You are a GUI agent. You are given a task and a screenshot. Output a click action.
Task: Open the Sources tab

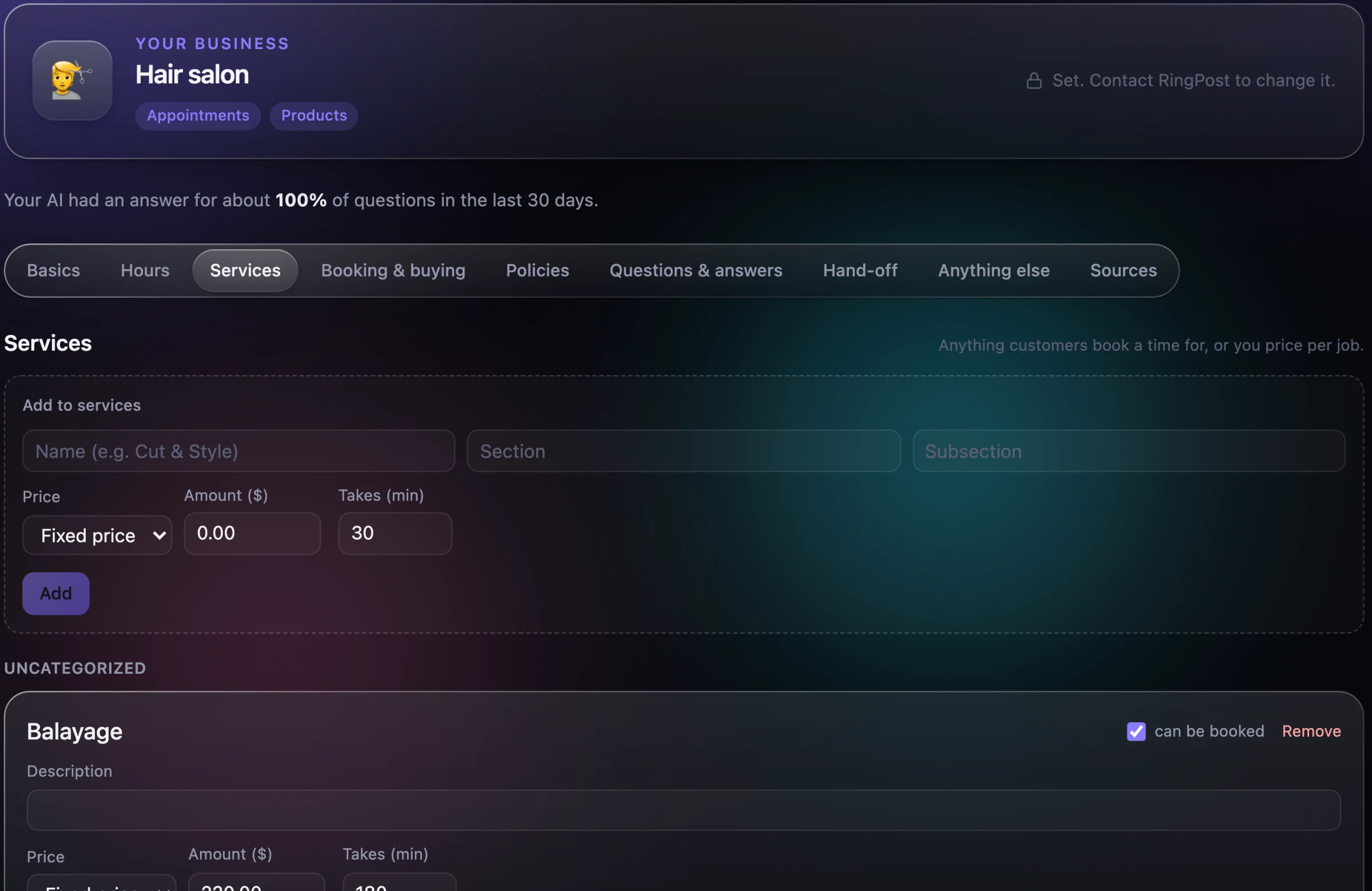click(1123, 270)
